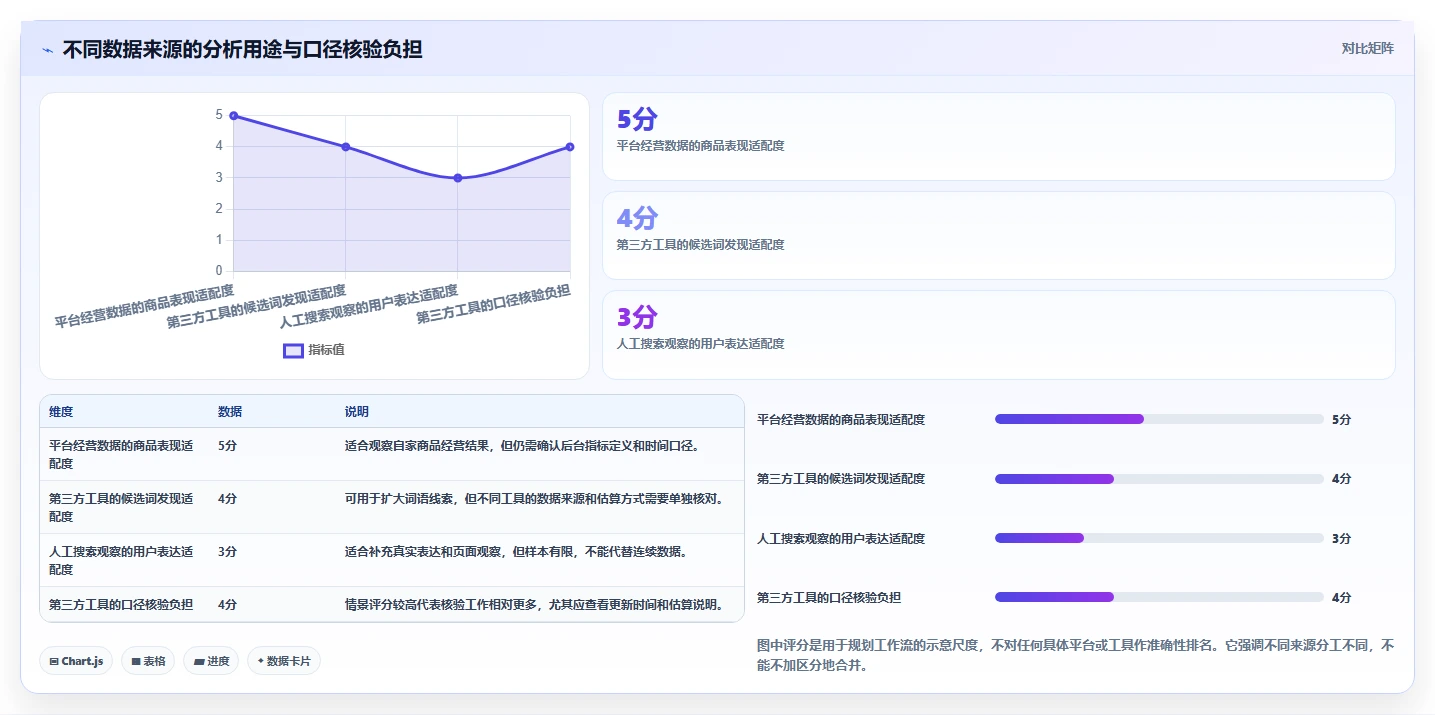Click the 数据卡片 tag icon
Image resolution: width=1435 pixels, height=715 pixels.
[261, 661]
